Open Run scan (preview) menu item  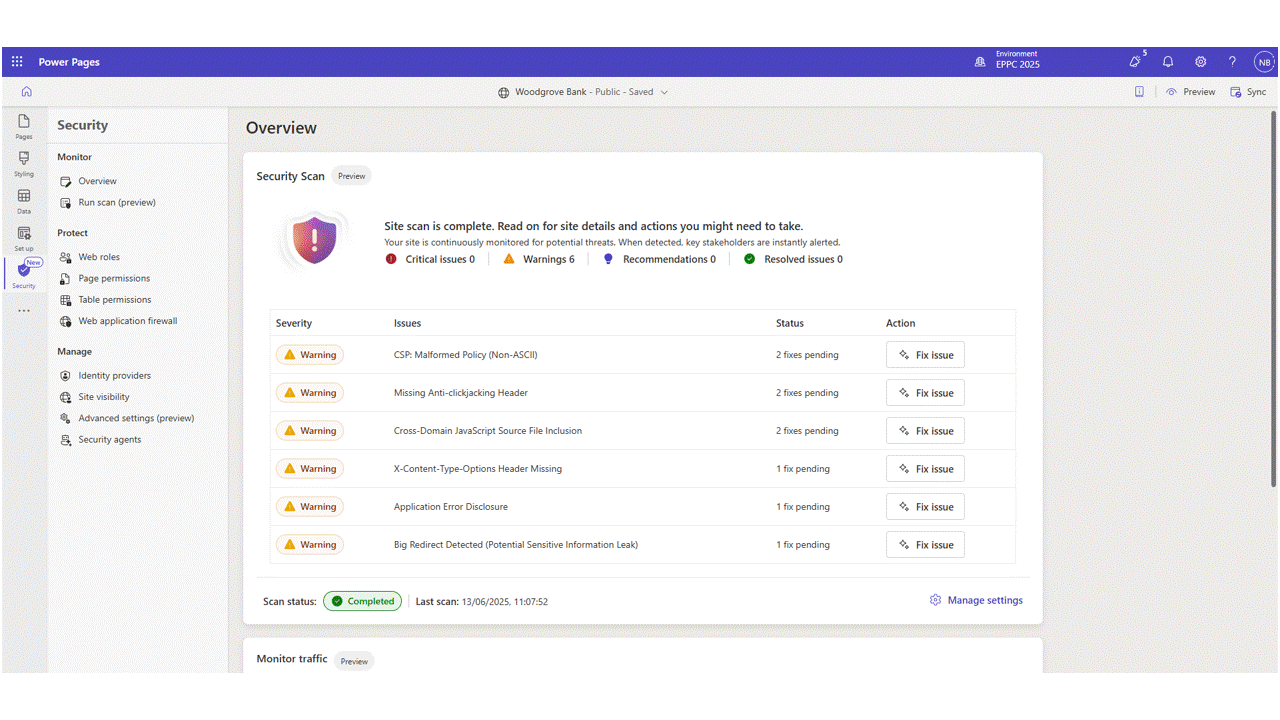pyautogui.click(x=116, y=202)
